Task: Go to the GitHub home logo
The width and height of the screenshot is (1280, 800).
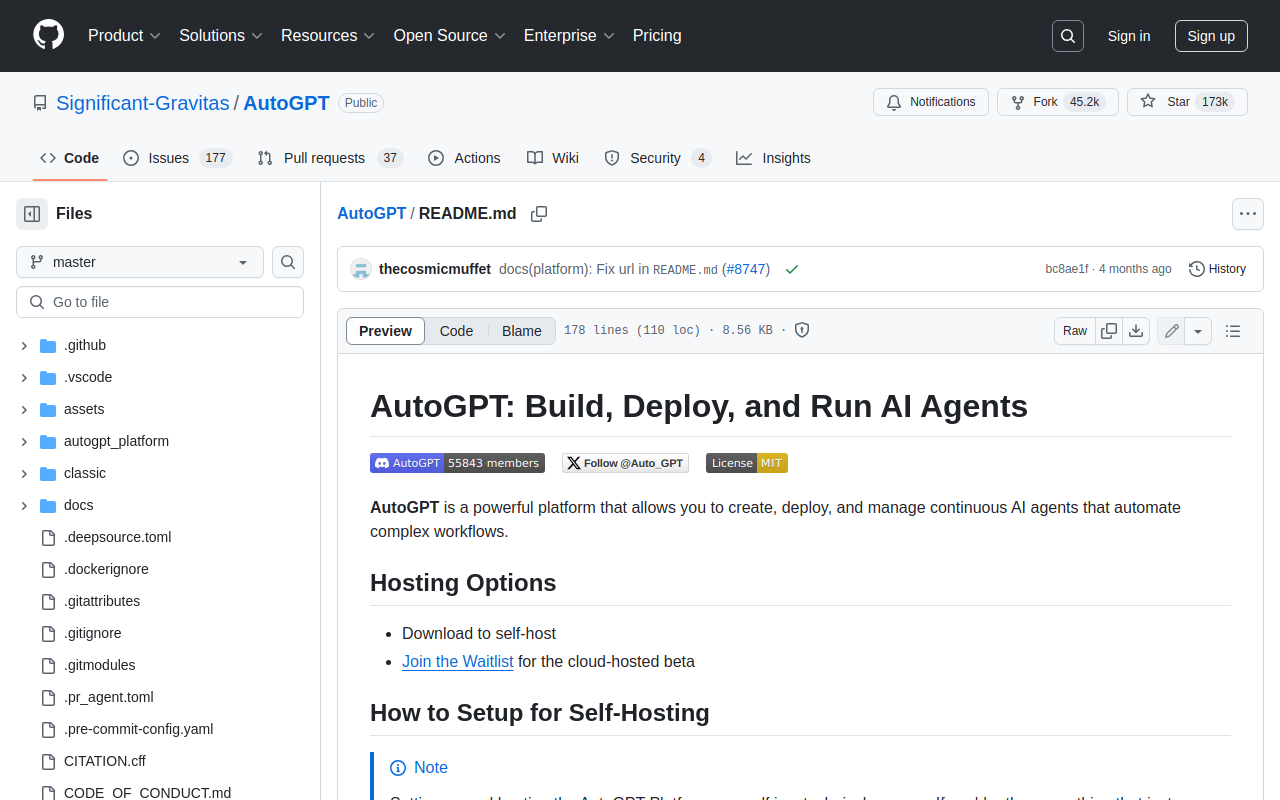Action: coord(48,35)
